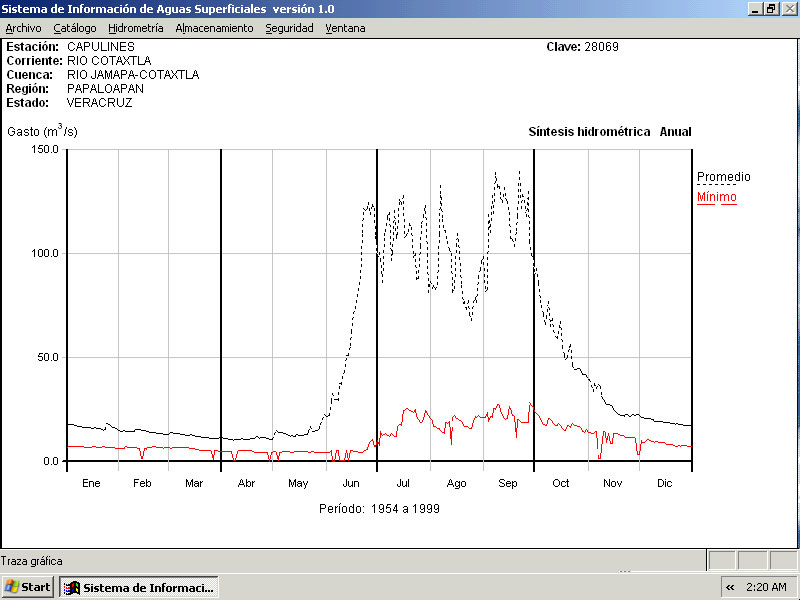Close the application with the X button

(788, 8)
